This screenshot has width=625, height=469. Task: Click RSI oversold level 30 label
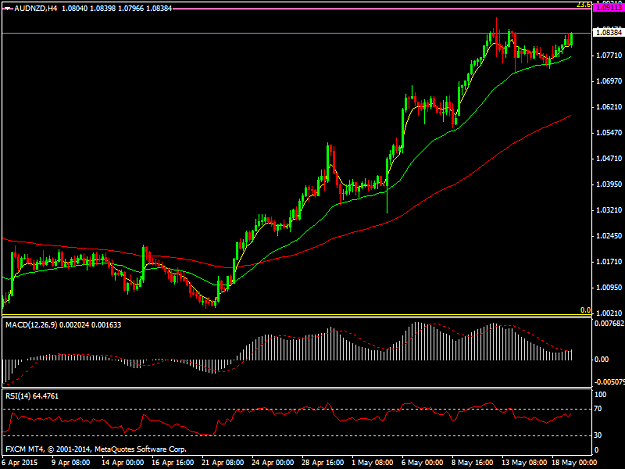pos(598,435)
